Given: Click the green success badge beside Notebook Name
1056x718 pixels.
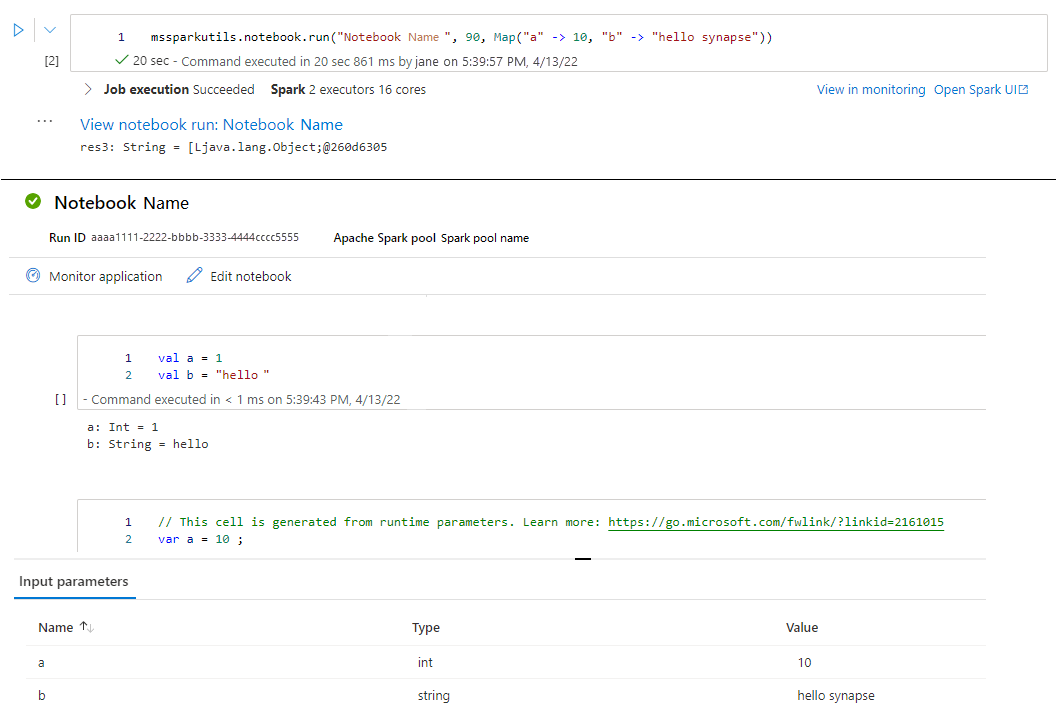Looking at the screenshot, I should 33,200.
